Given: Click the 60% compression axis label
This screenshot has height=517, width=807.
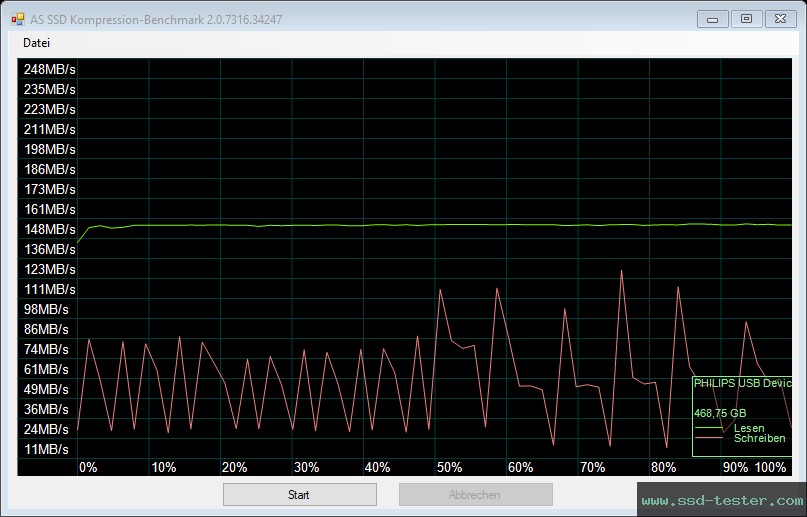Looking at the screenshot, I should tap(521, 468).
